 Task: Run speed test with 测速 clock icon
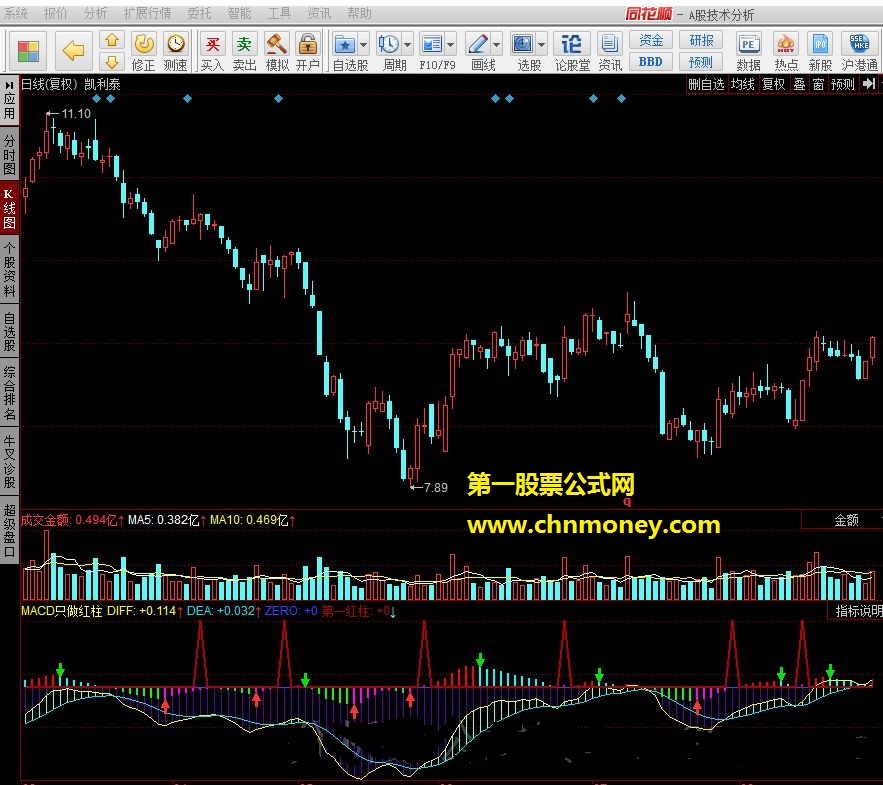[176, 44]
